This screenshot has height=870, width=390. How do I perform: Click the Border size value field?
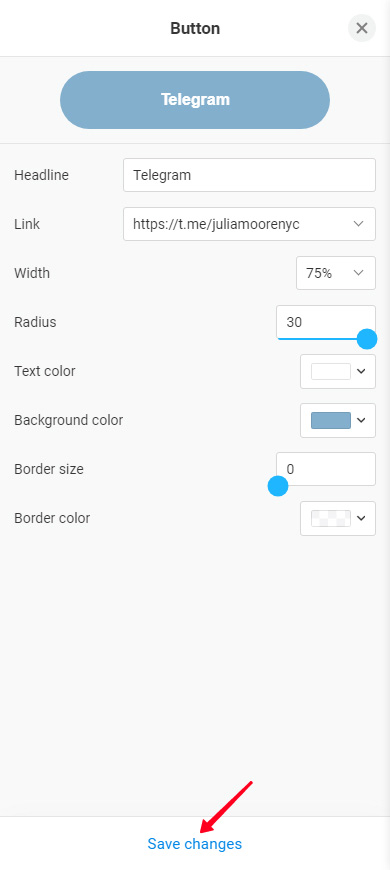[326, 469]
